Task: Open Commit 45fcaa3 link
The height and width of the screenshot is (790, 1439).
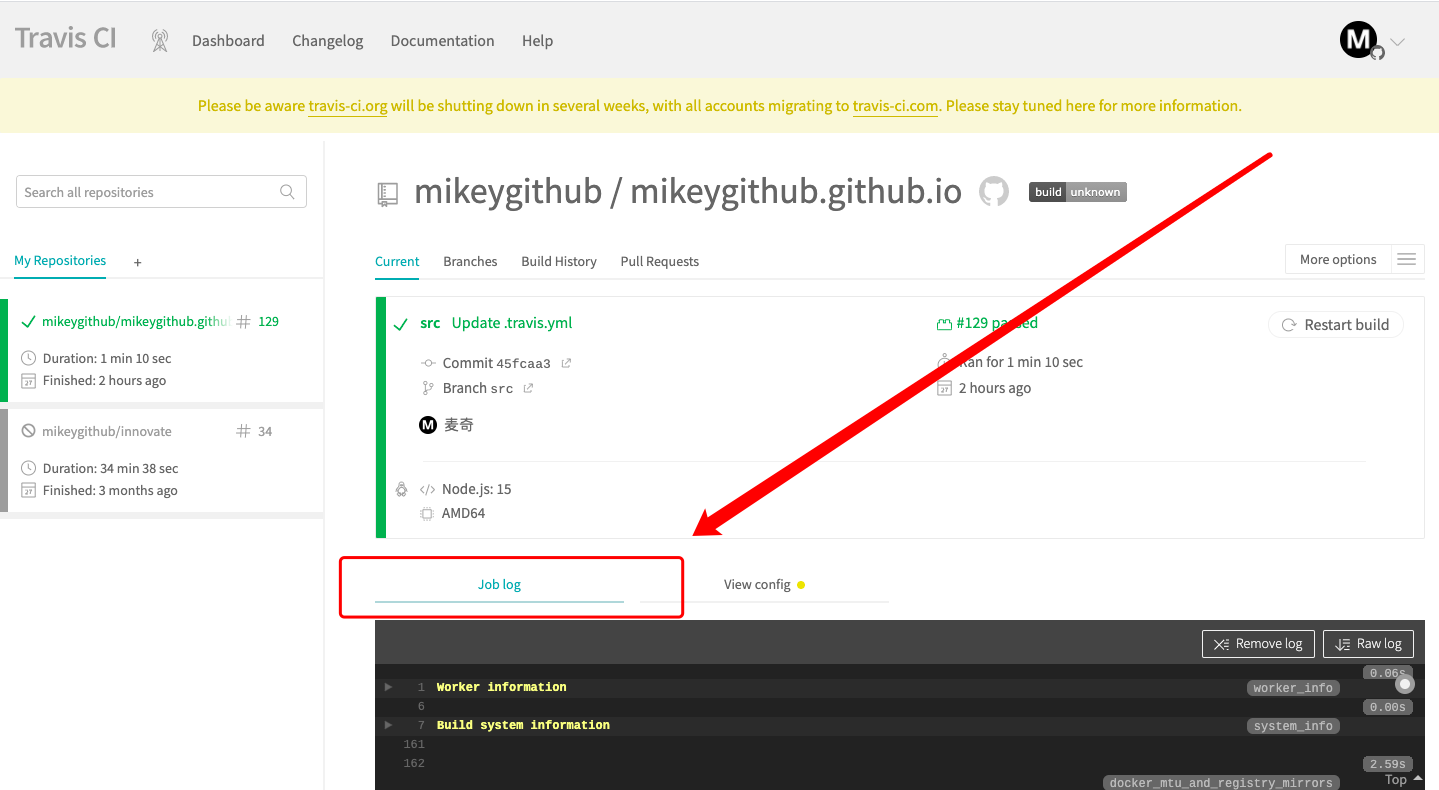Action: point(497,363)
